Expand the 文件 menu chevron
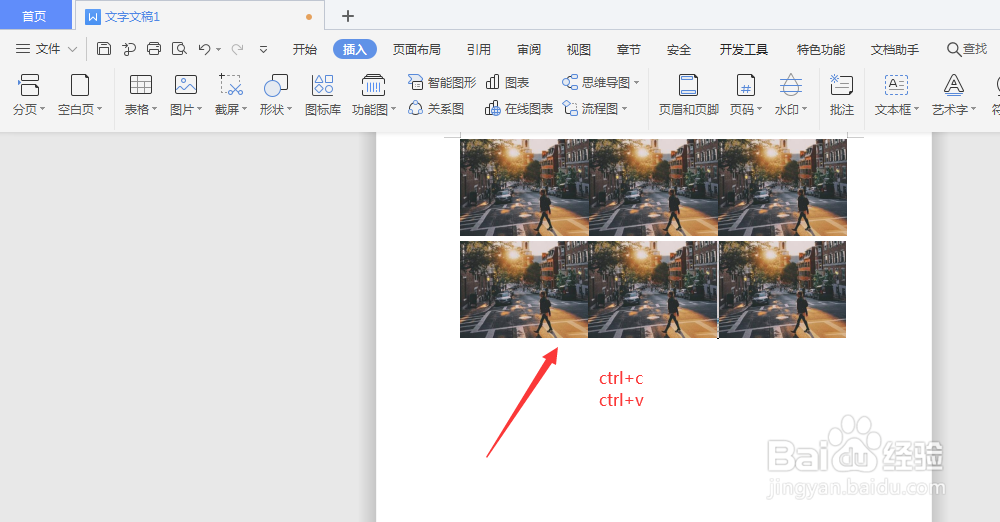Image resolution: width=1000 pixels, height=522 pixels. click(72, 49)
